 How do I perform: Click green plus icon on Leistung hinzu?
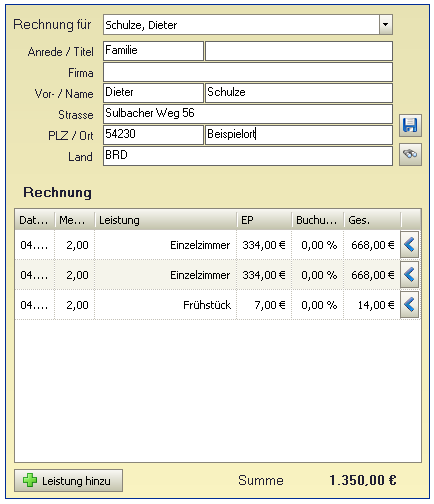point(30,480)
